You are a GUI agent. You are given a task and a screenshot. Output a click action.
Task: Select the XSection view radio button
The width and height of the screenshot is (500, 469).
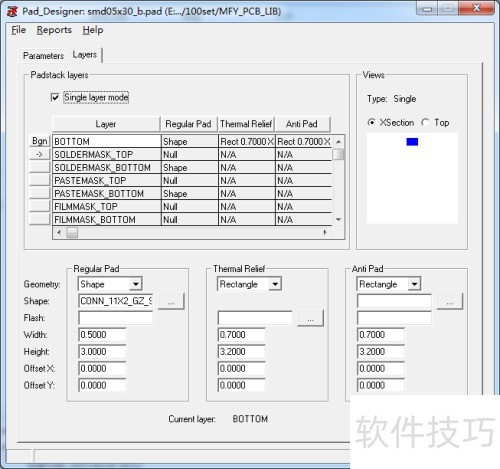371,122
